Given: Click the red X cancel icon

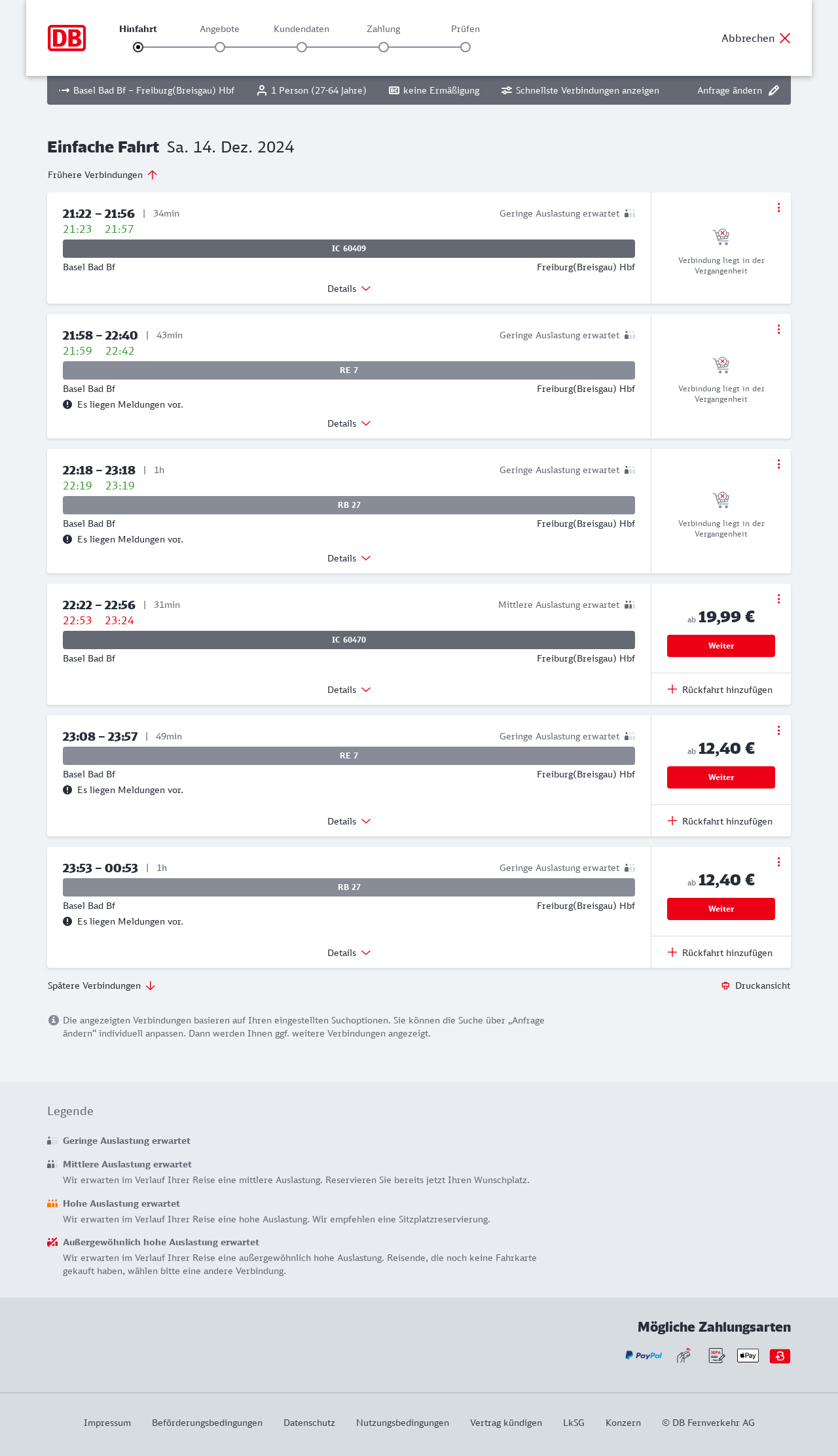Looking at the screenshot, I should [x=785, y=38].
